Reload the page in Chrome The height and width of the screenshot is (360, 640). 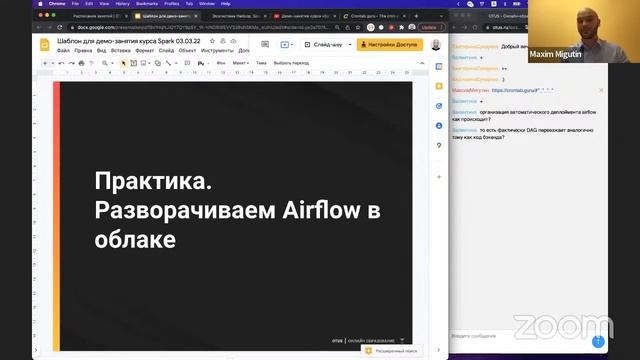coord(60,27)
